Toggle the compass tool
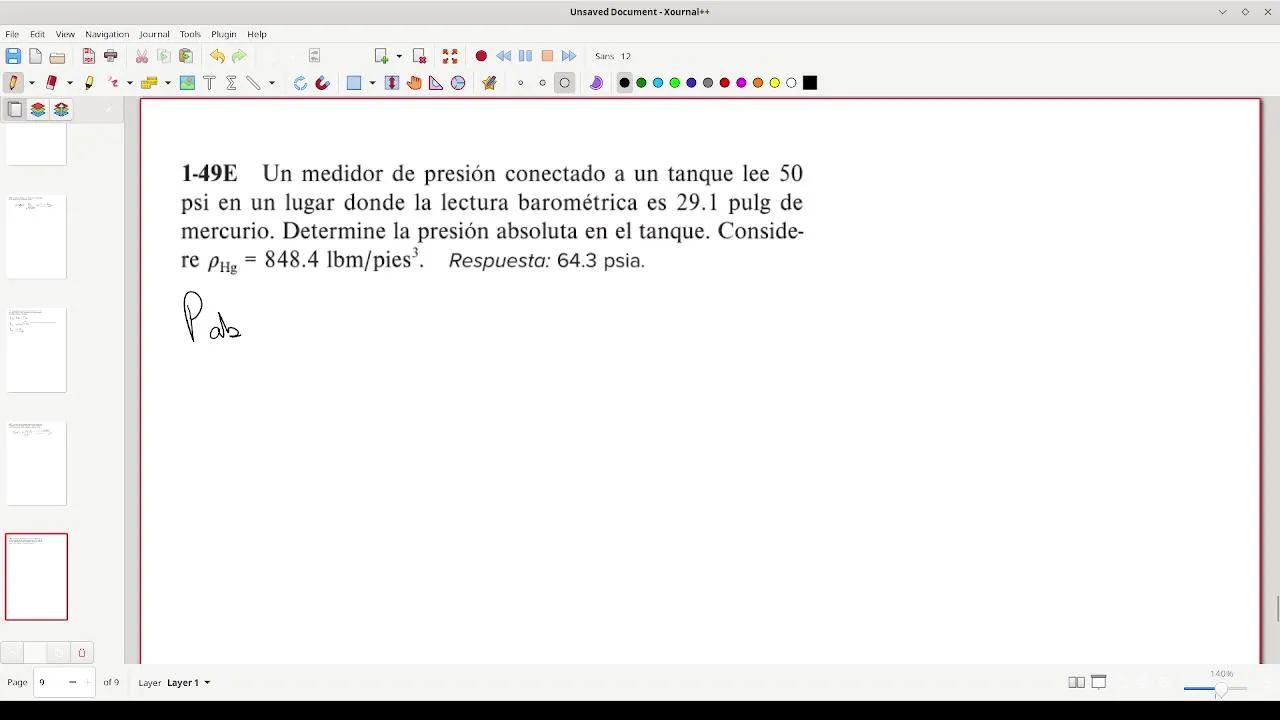The image size is (1280, 720). pyautogui.click(x=458, y=83)
